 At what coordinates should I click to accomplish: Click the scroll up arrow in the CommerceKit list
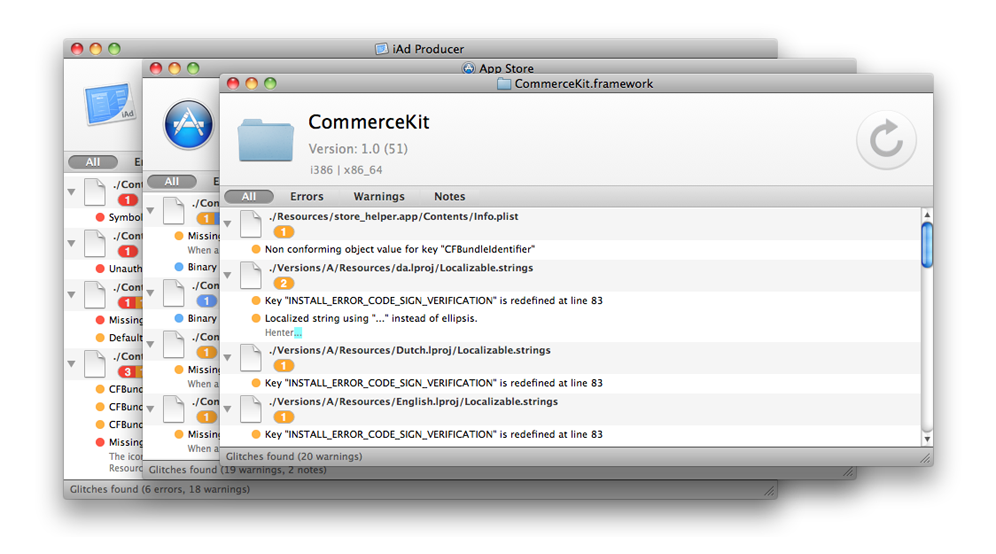coord(927,215)
